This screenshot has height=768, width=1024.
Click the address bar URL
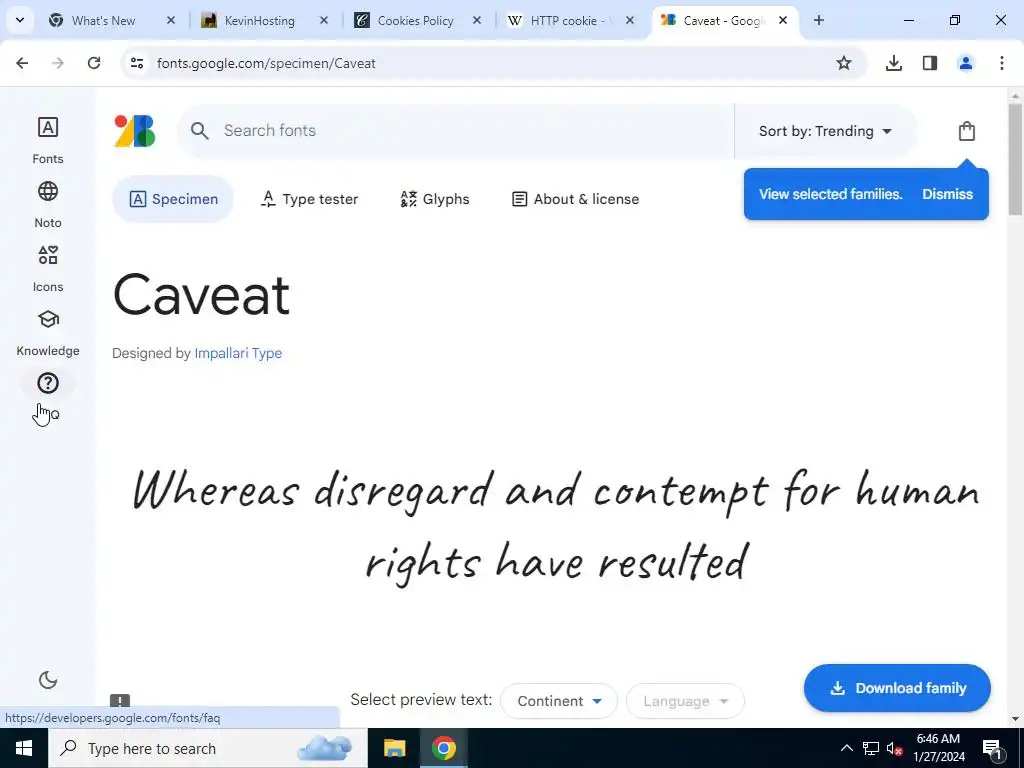point(266,63)
